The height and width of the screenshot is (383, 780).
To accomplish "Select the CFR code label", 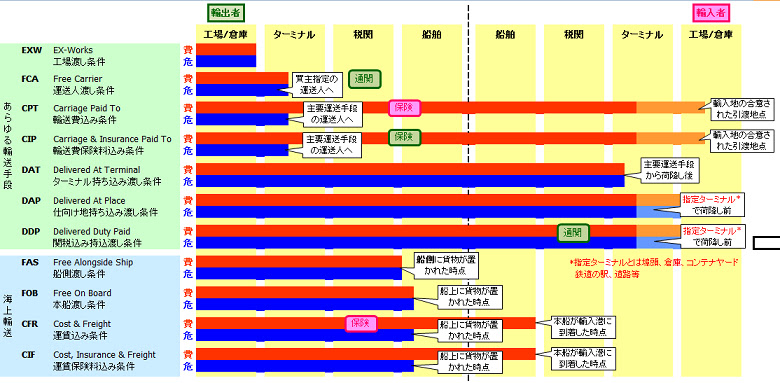I will point(30,324).
